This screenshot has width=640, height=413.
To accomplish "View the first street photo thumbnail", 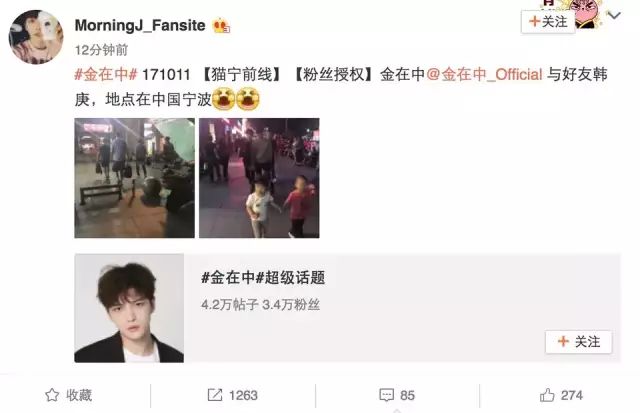I will tap(135, 178).
